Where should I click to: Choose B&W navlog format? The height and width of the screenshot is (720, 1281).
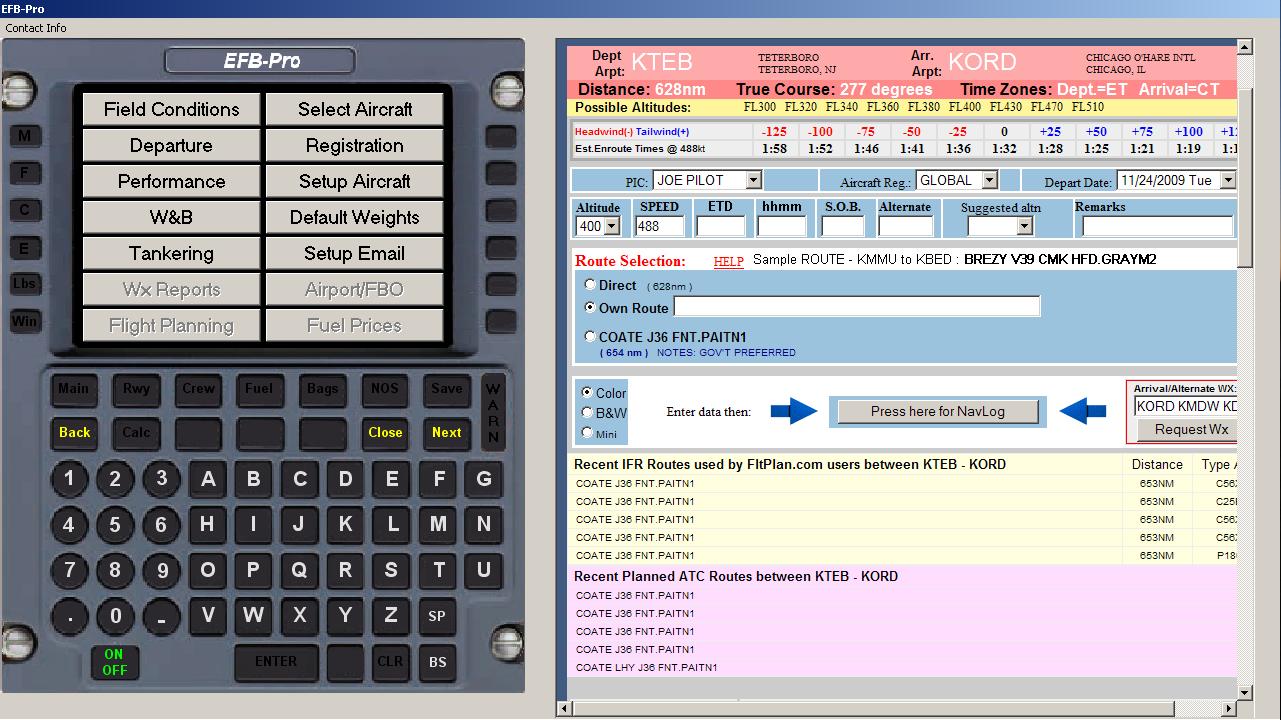[x=587, y=412]
